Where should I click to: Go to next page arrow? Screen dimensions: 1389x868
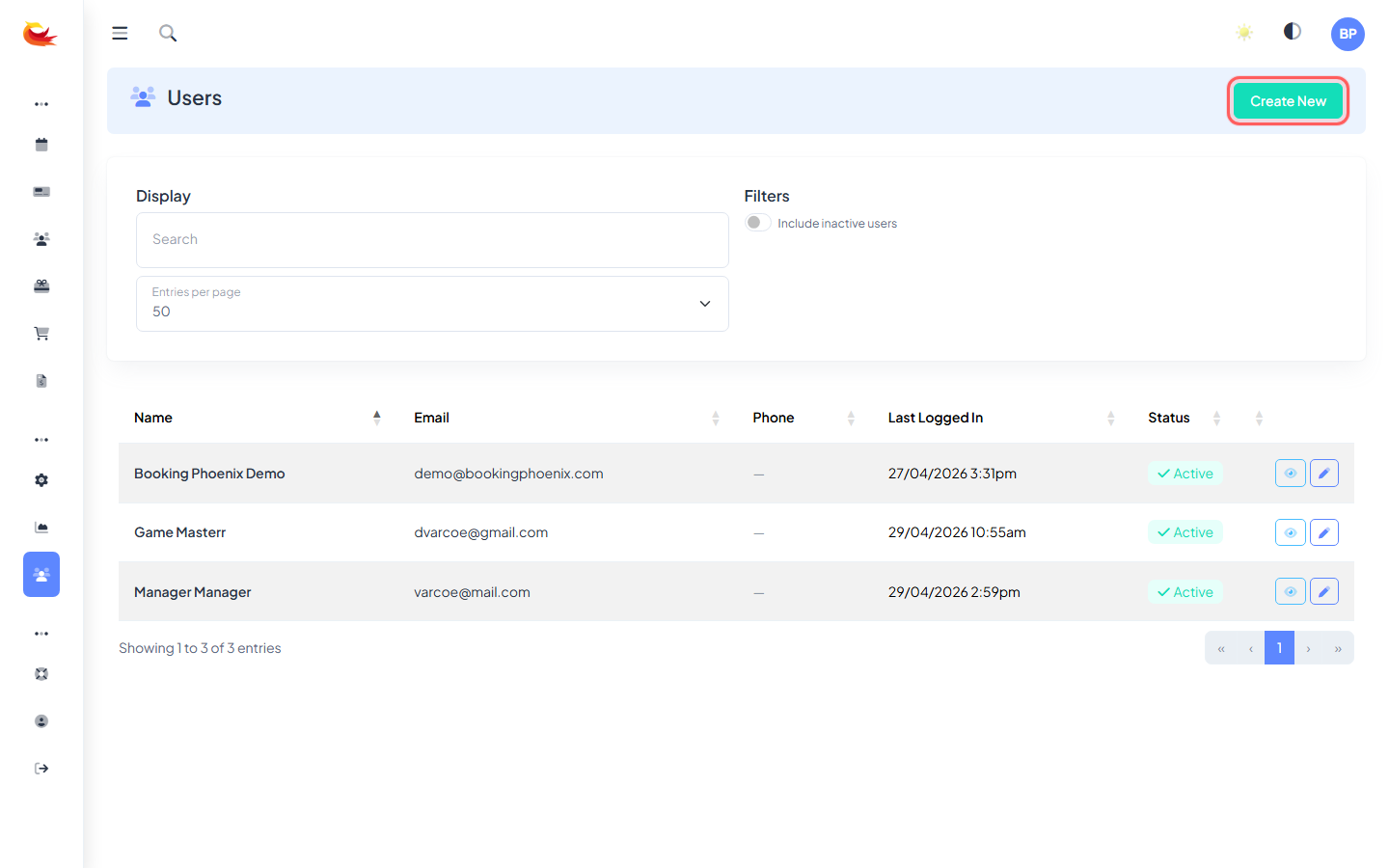1309,648
